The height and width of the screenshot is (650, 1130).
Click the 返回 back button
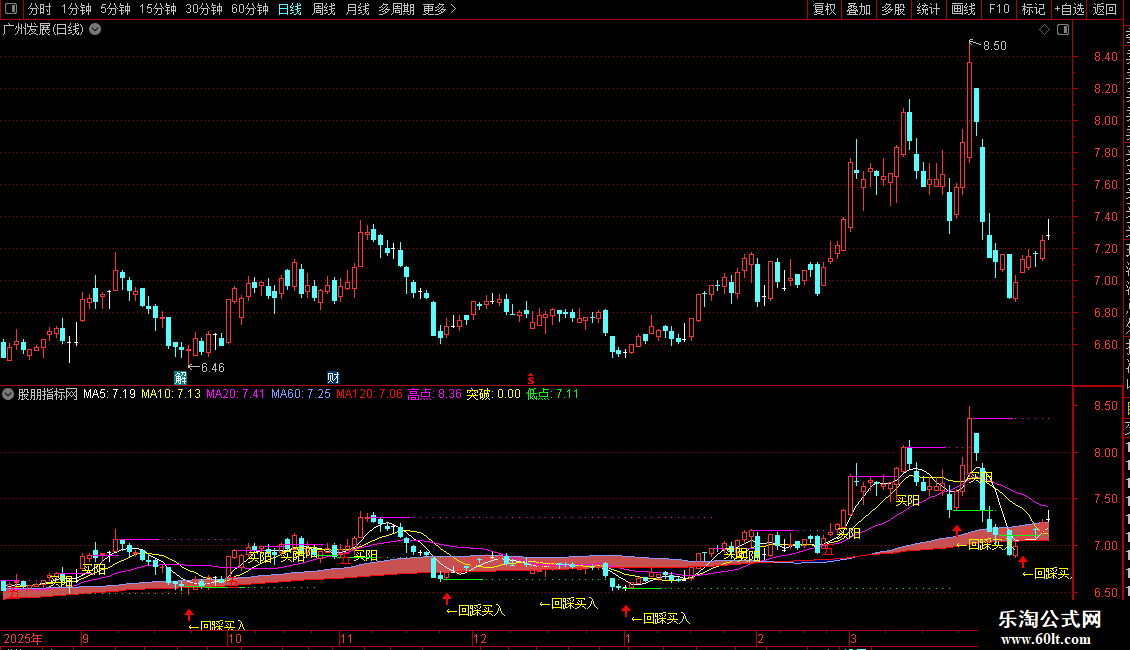[1104, 9]
